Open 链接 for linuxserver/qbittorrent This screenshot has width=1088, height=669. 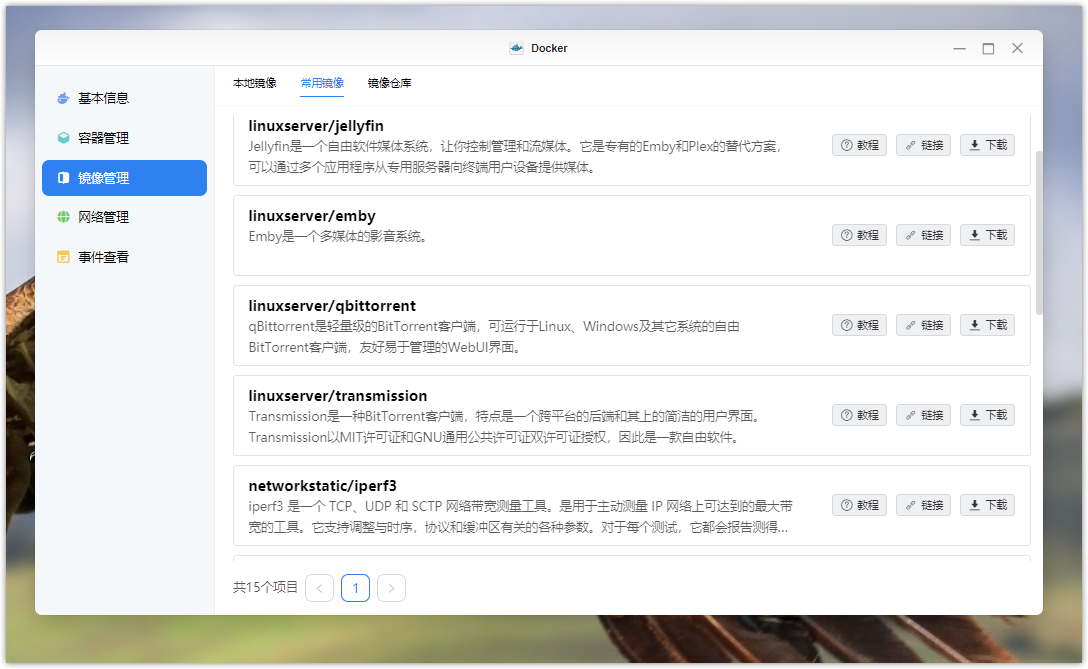924,325
